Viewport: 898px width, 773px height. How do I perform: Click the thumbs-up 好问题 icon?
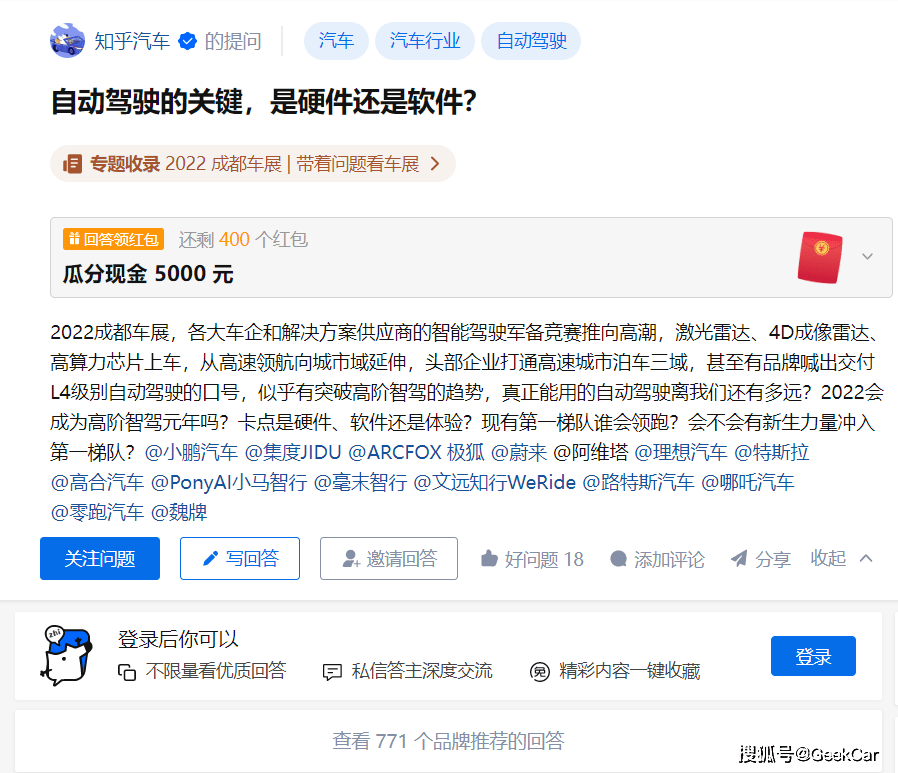click(489, 558)
